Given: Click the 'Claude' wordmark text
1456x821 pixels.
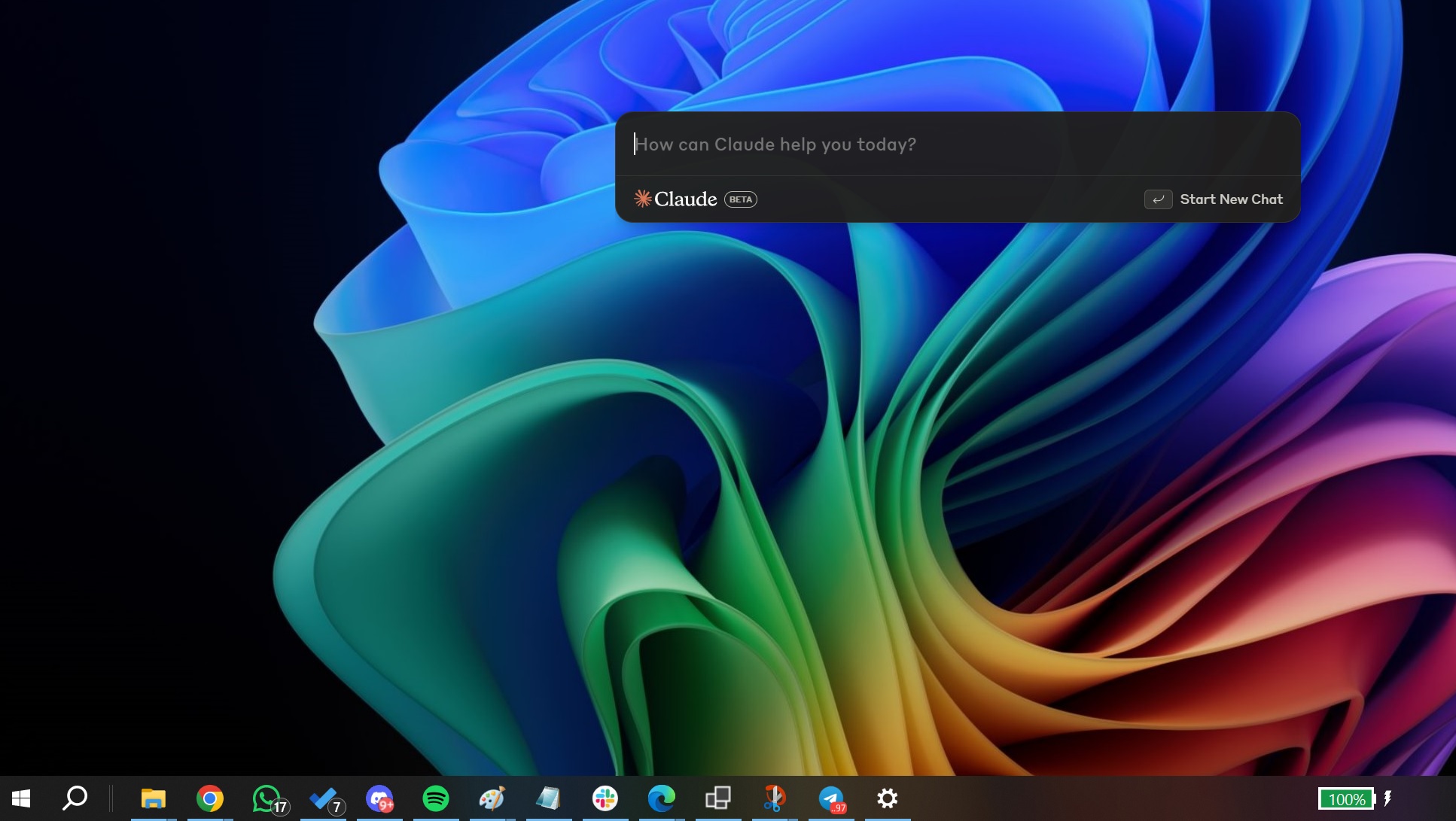Looking at the screenshot, I should (x=685, y=199).
